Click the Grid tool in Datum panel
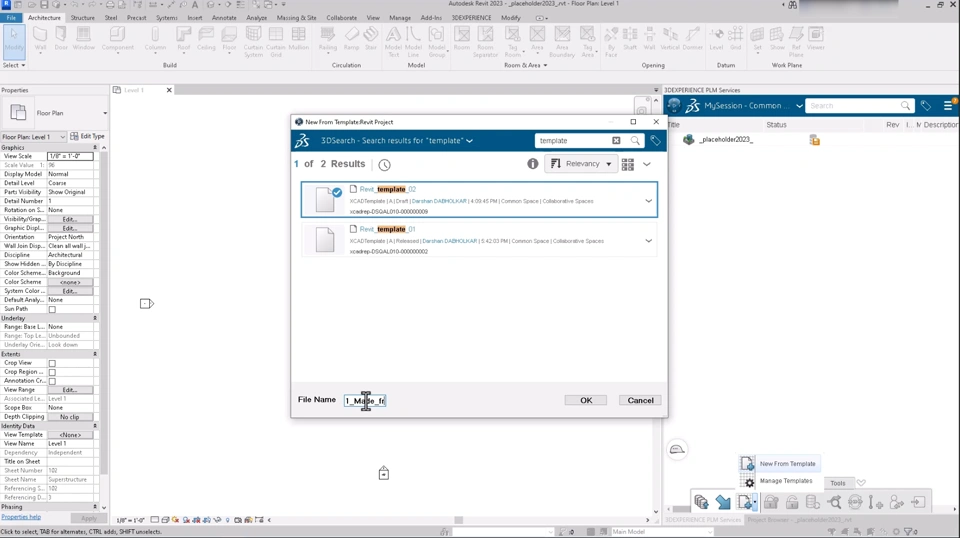Image resolution: width=960 pixels, height=538 pixels. click(736, 39)
